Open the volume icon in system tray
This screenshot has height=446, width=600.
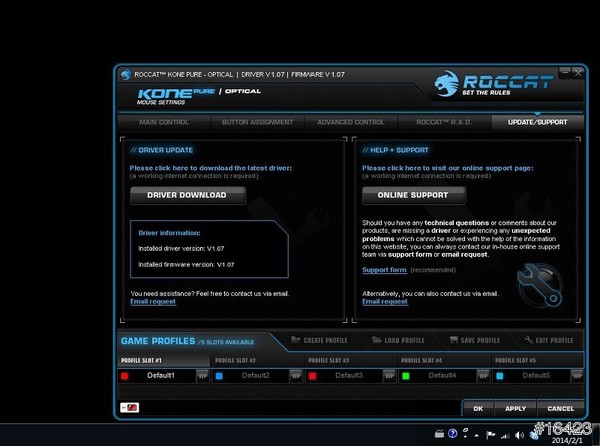pyautogui.click(x=519, y=434)
